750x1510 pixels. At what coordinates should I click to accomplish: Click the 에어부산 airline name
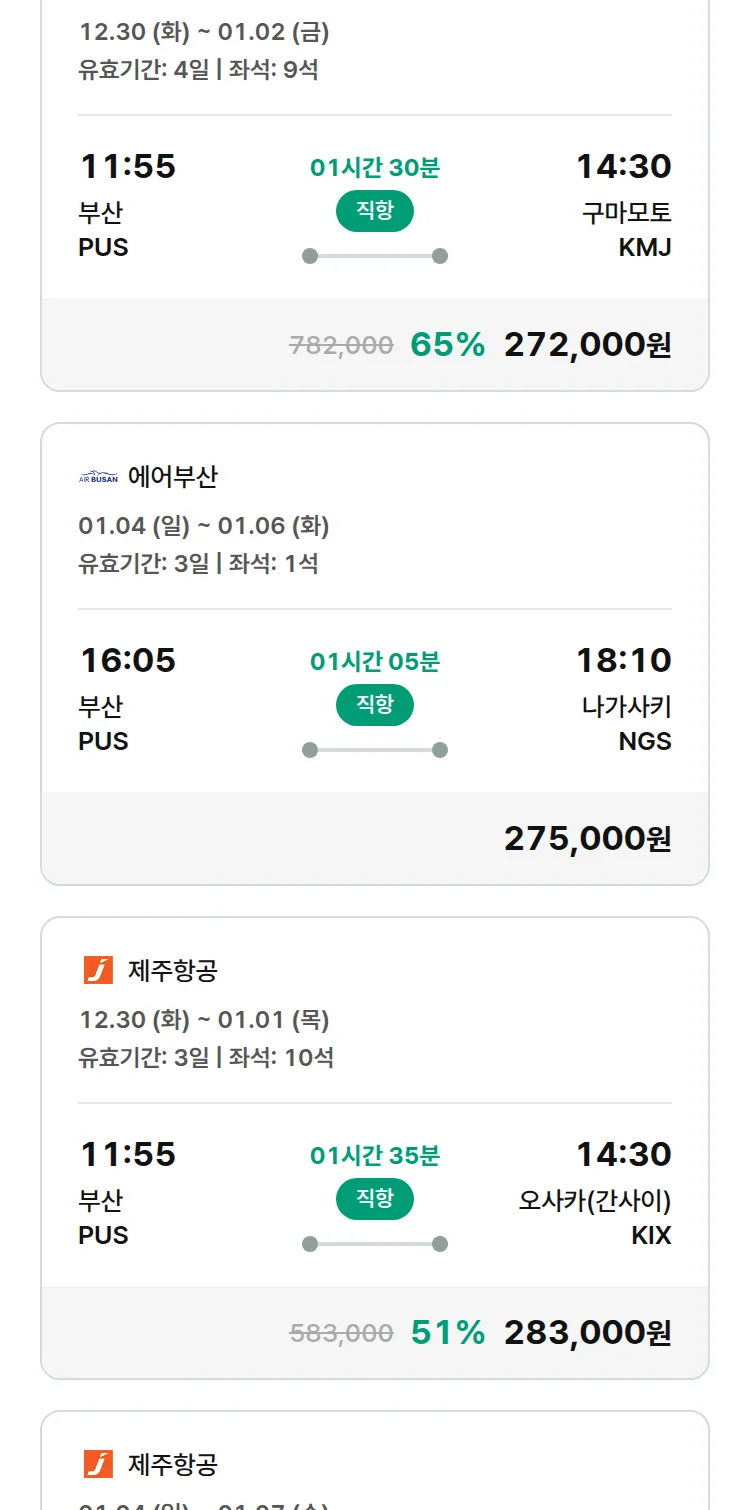[x=173, y=477]
